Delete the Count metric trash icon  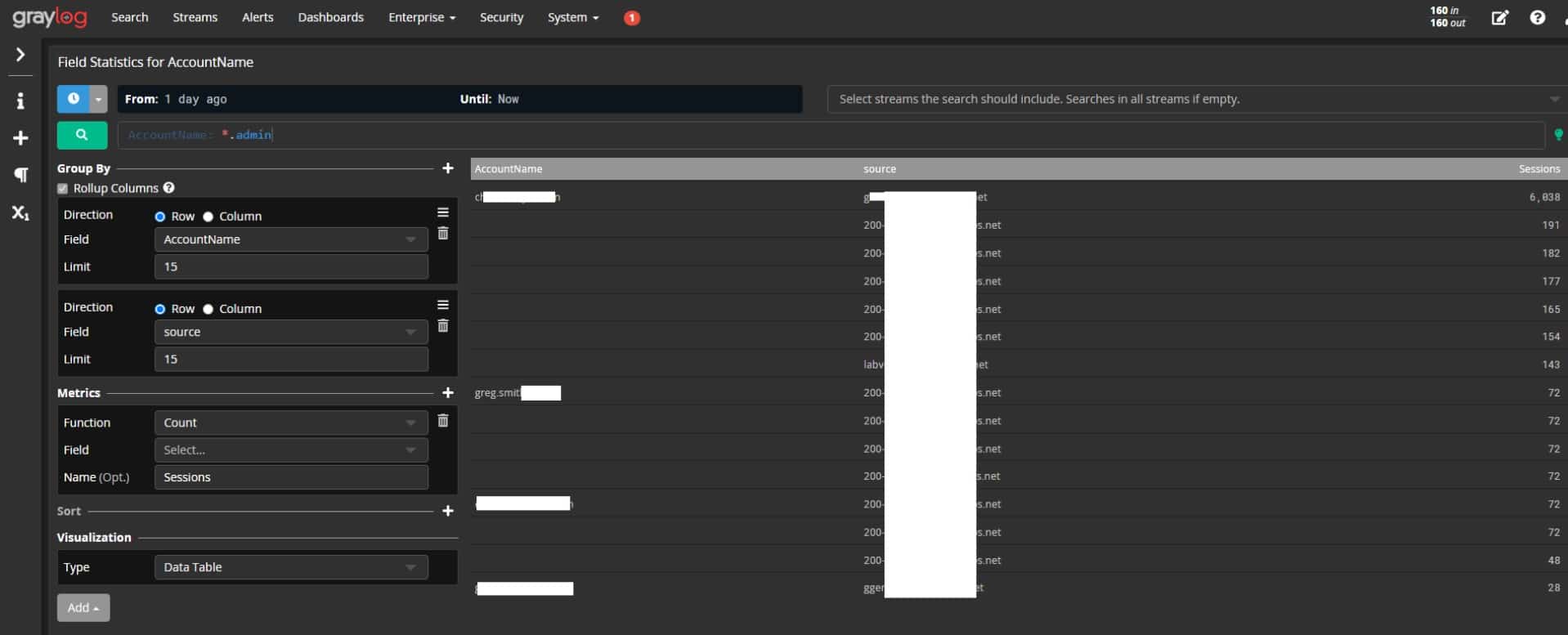(x=443, y=420)
